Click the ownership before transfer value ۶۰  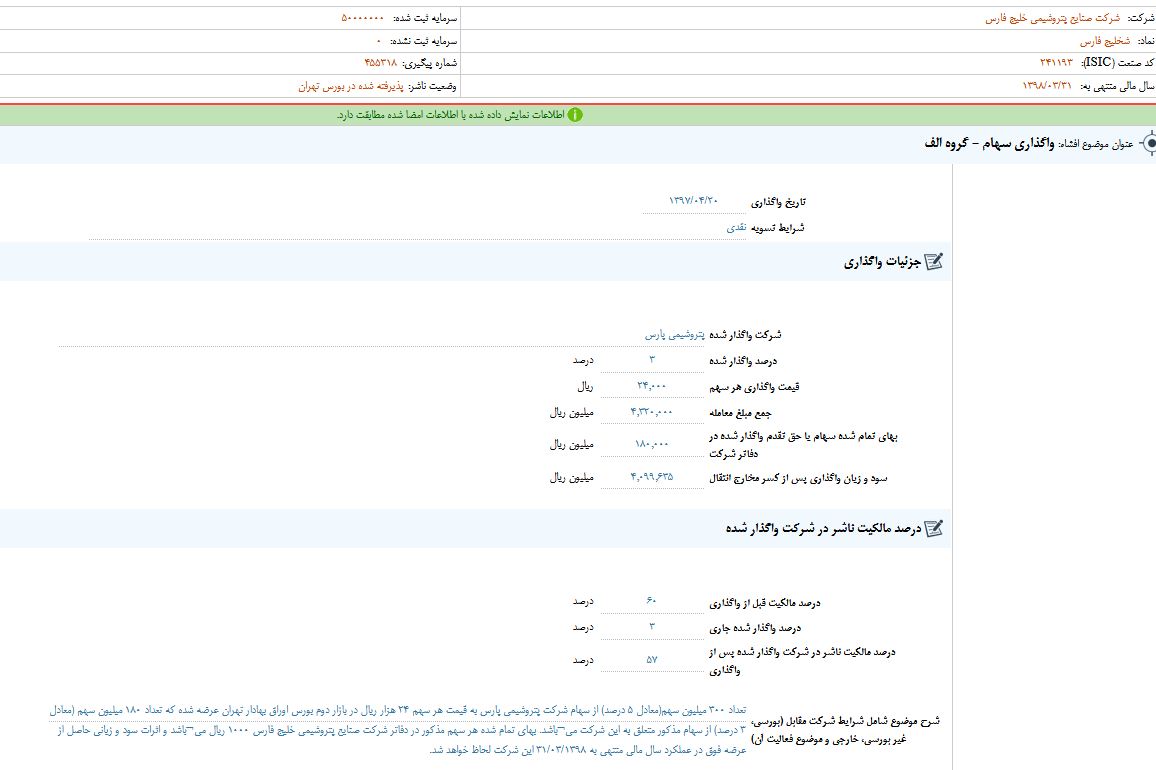click(x=652, y=601)
